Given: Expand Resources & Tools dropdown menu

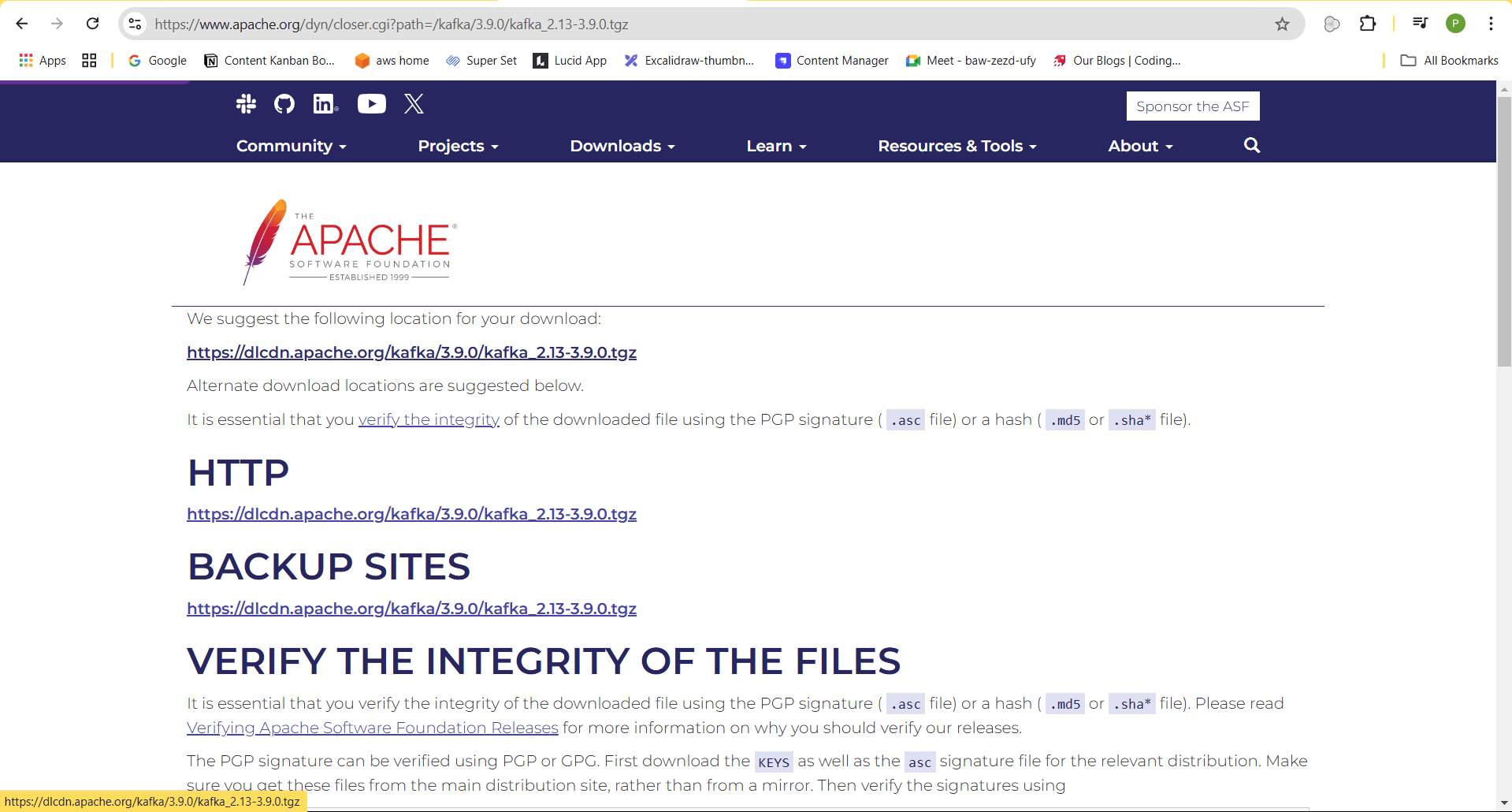Looking at the screenshot, I should point(957,146).
